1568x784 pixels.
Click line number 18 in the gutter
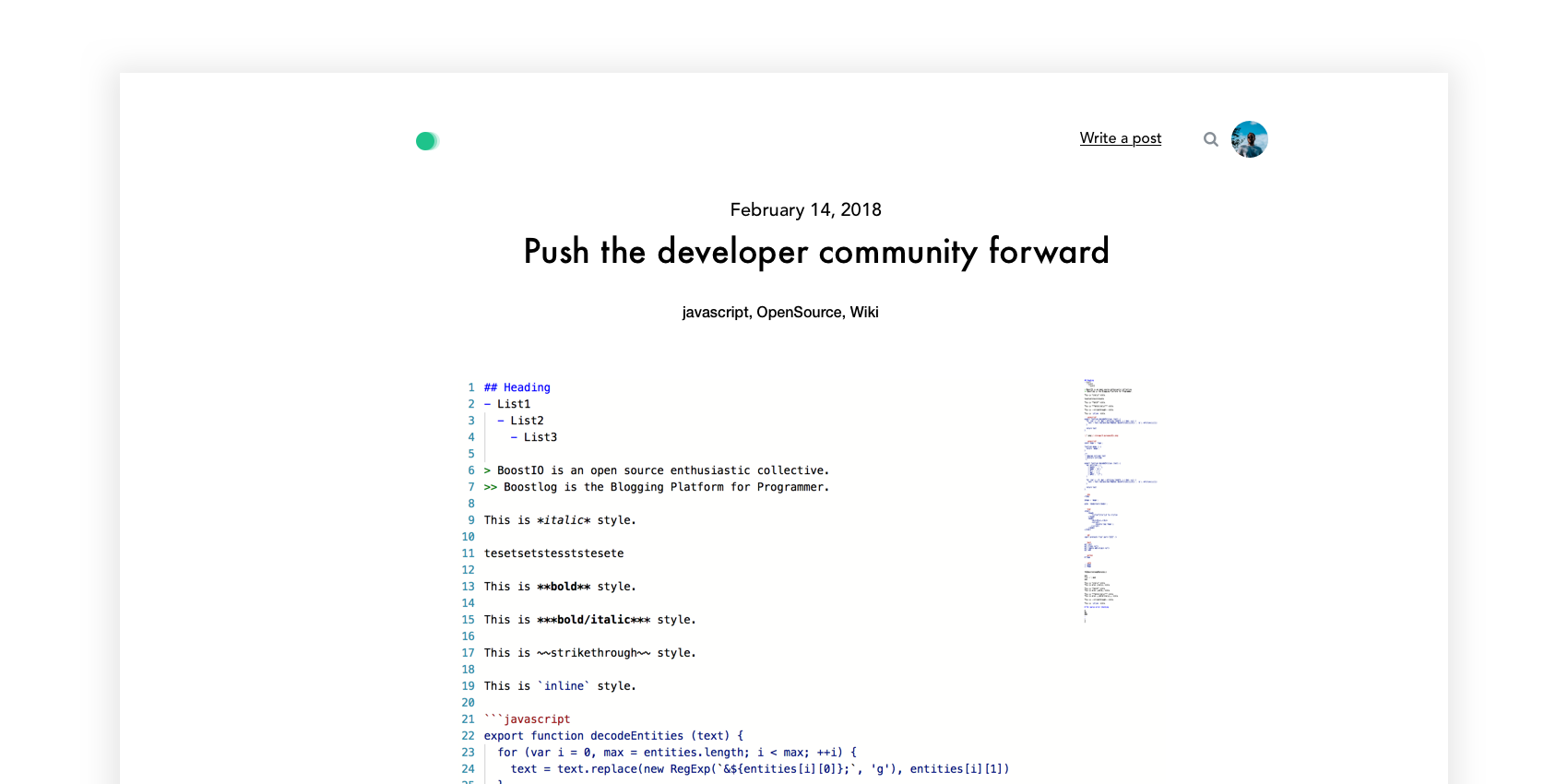pyautogui.click(x=468, y=670)
